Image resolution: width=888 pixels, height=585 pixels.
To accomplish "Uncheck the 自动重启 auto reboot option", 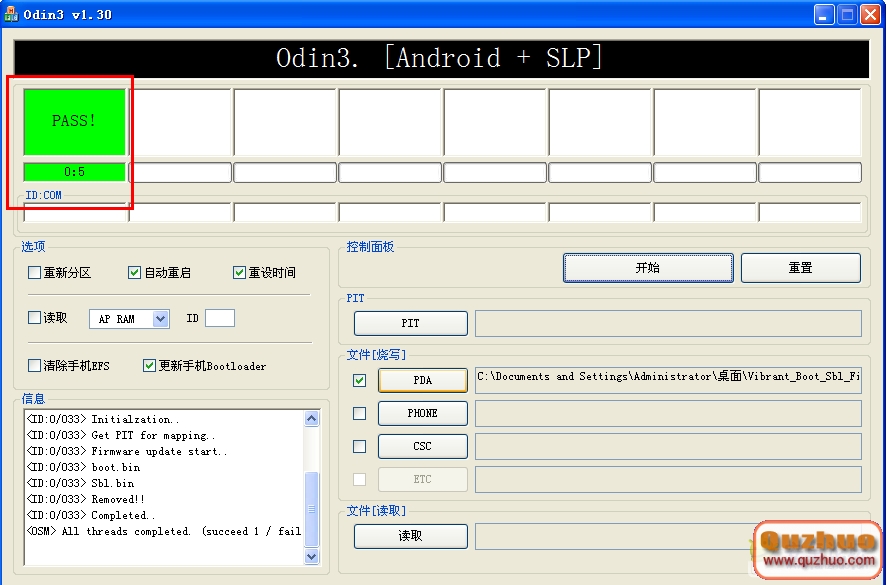I will click(x=135, y=272).
